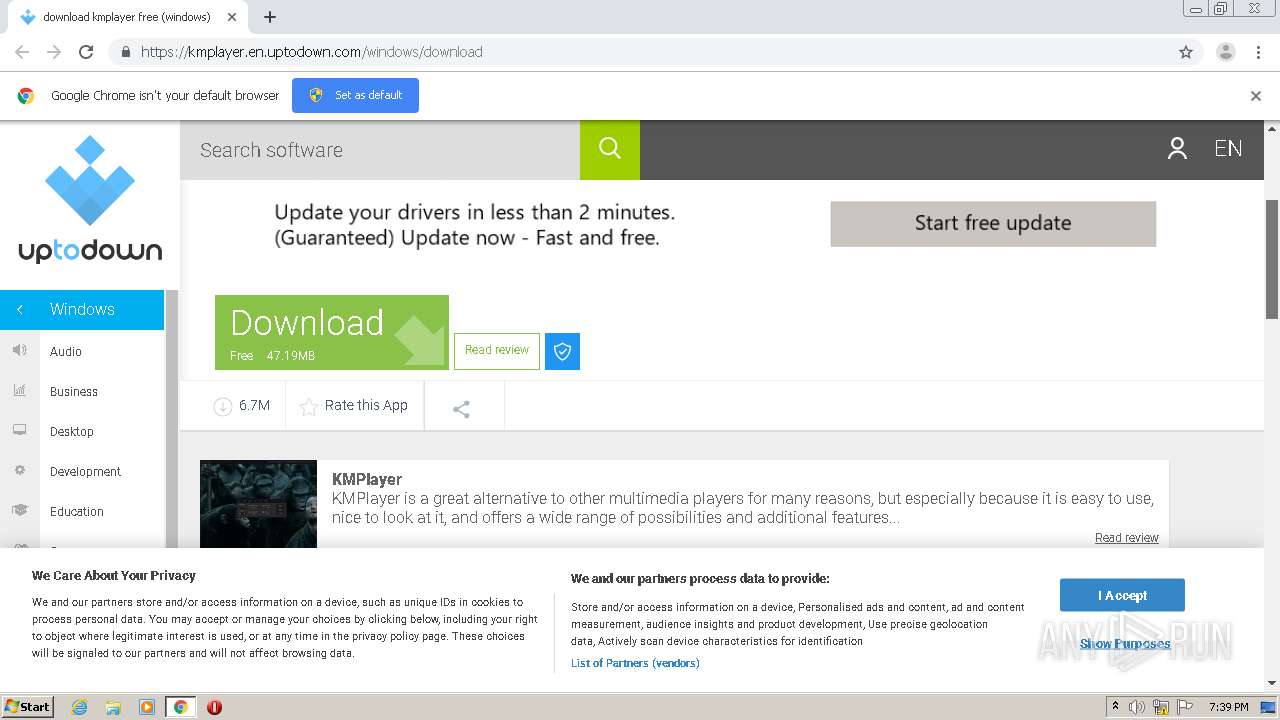Image resolution: width=1280 pixels, height=720 pixels.
Task: Click Chrome icon in taskbar
Action: pyautogui.click(x=180, y=707)
